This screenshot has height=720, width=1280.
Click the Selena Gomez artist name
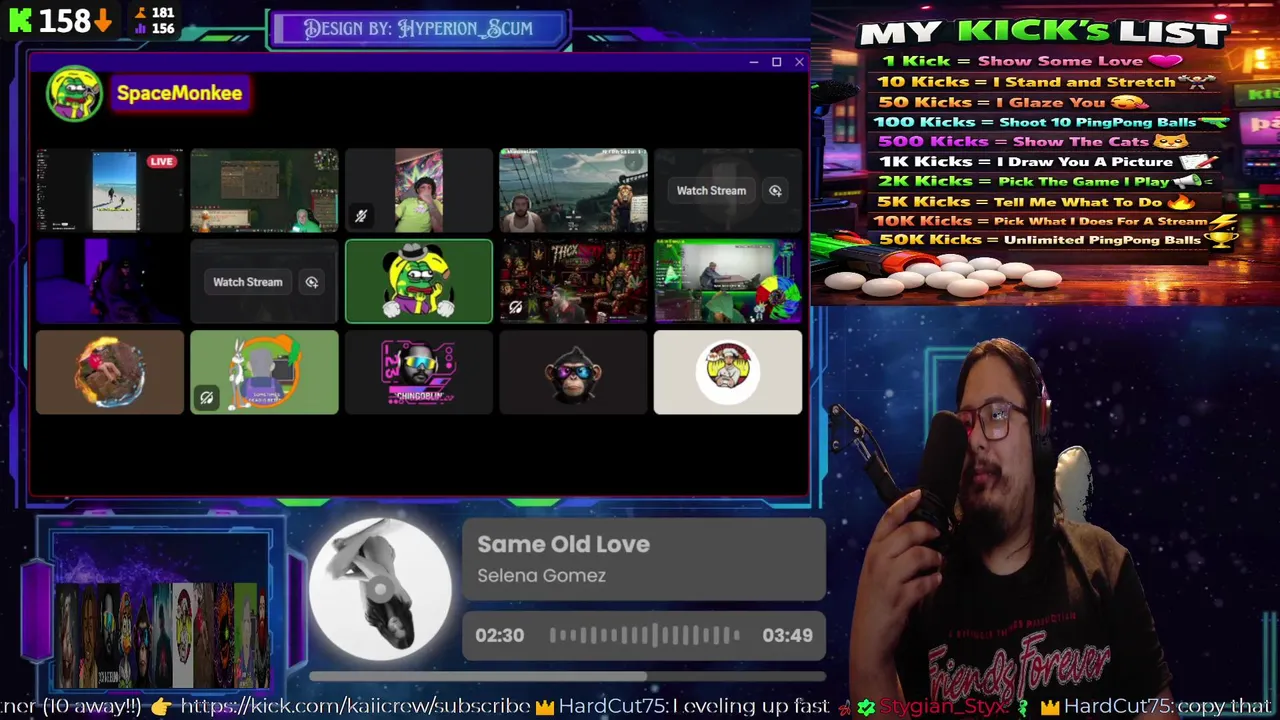tap(541, 575)
